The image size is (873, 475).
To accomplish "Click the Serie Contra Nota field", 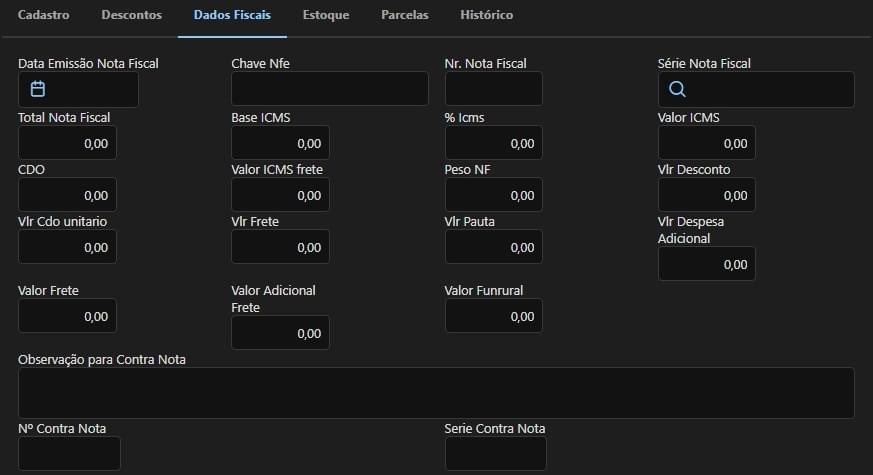I will [x=495, y=453].
